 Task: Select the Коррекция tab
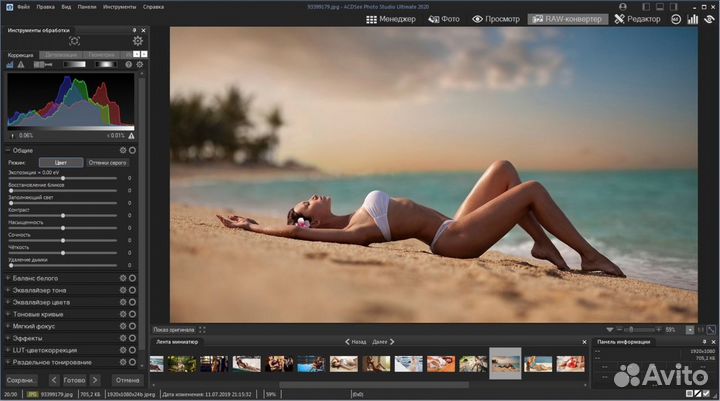click(x=20, y=55)
